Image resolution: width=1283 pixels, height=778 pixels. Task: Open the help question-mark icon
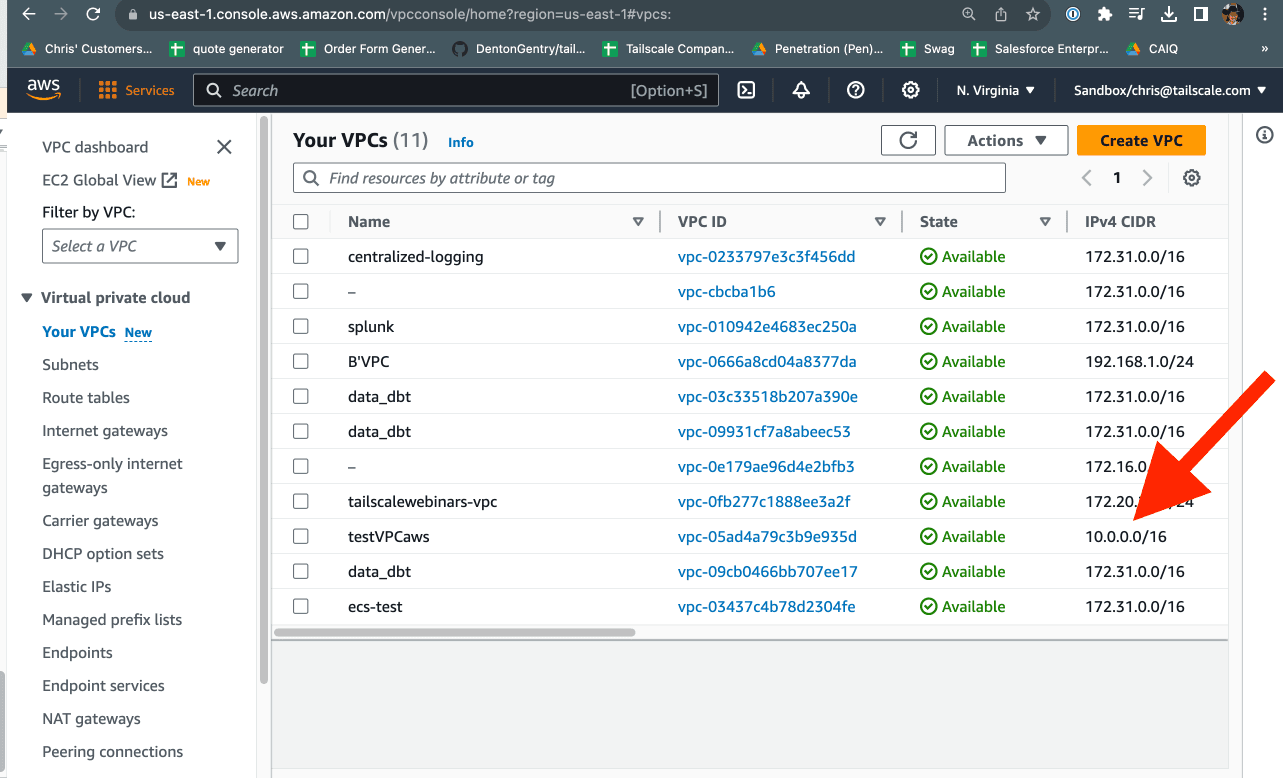click(855, 89)
